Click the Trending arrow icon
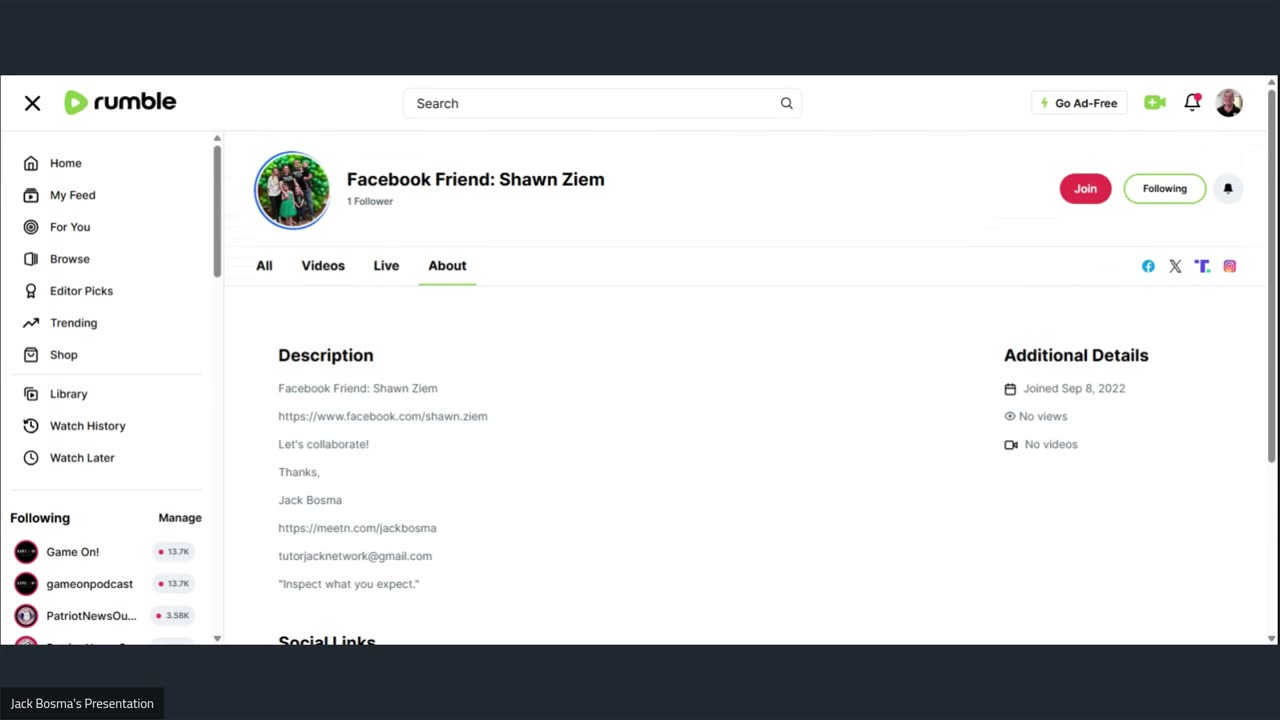This screenshot has width=1280, height=720. click(x=31, y=323)
